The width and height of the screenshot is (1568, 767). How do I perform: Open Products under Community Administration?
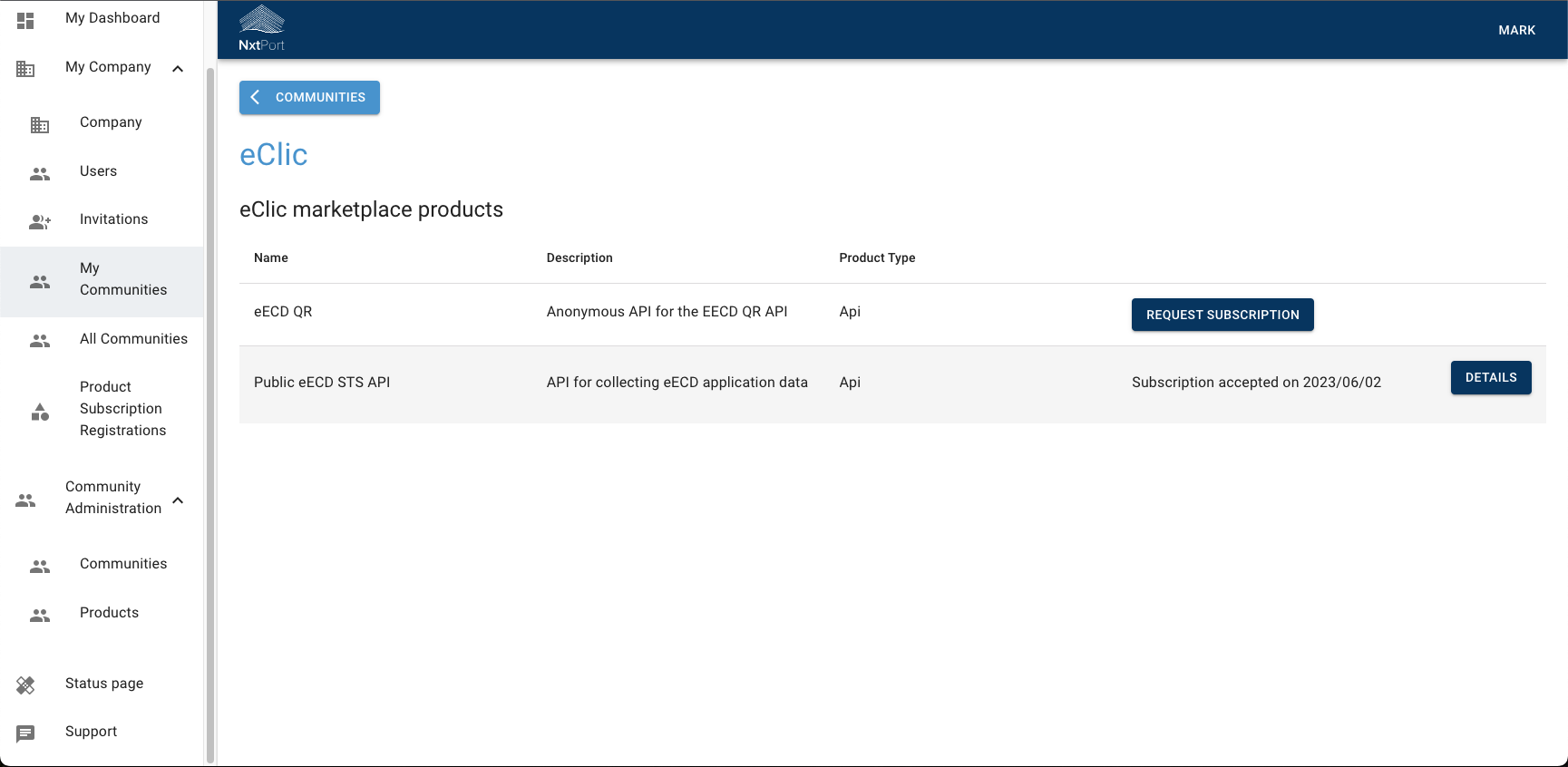click(x=109, y=613)
